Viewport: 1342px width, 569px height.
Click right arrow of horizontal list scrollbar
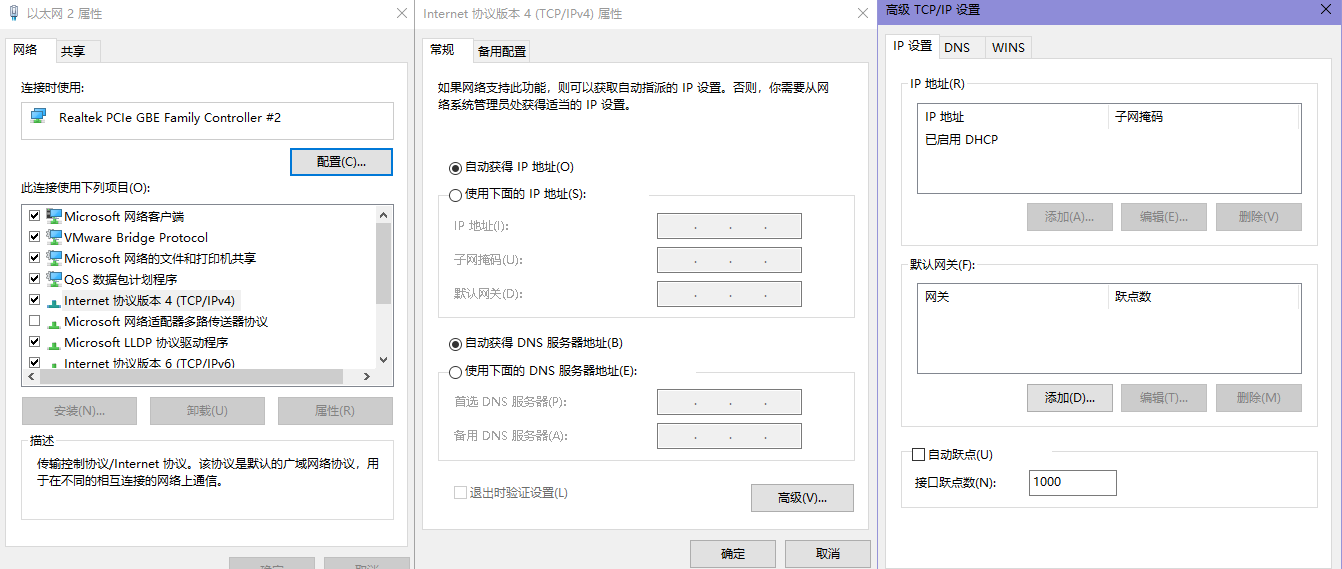[367, 377]
